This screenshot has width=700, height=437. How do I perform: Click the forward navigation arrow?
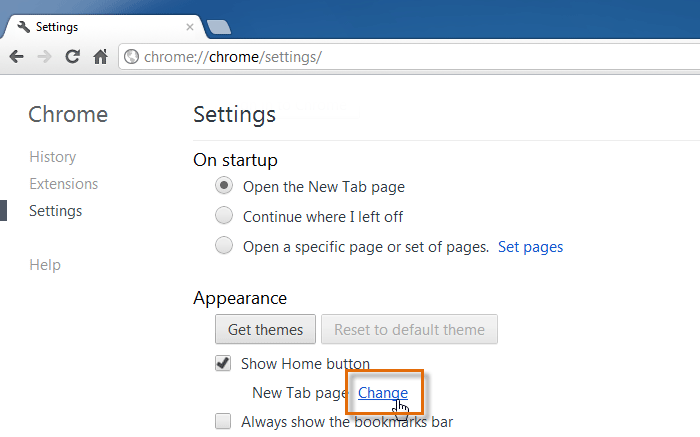pos(44,57)
